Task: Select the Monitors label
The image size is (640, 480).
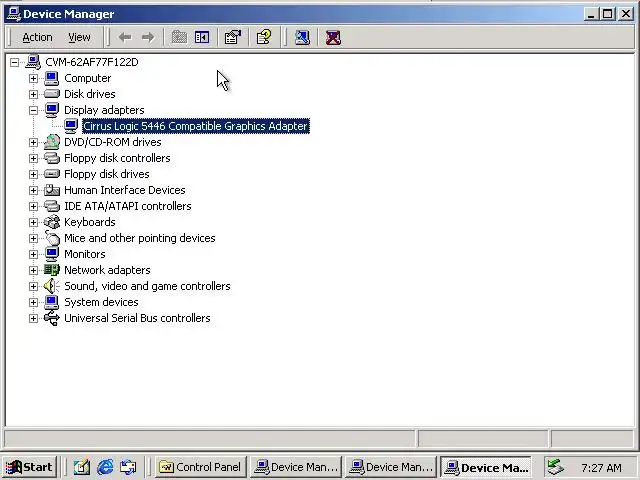Action: click(85, 254)
